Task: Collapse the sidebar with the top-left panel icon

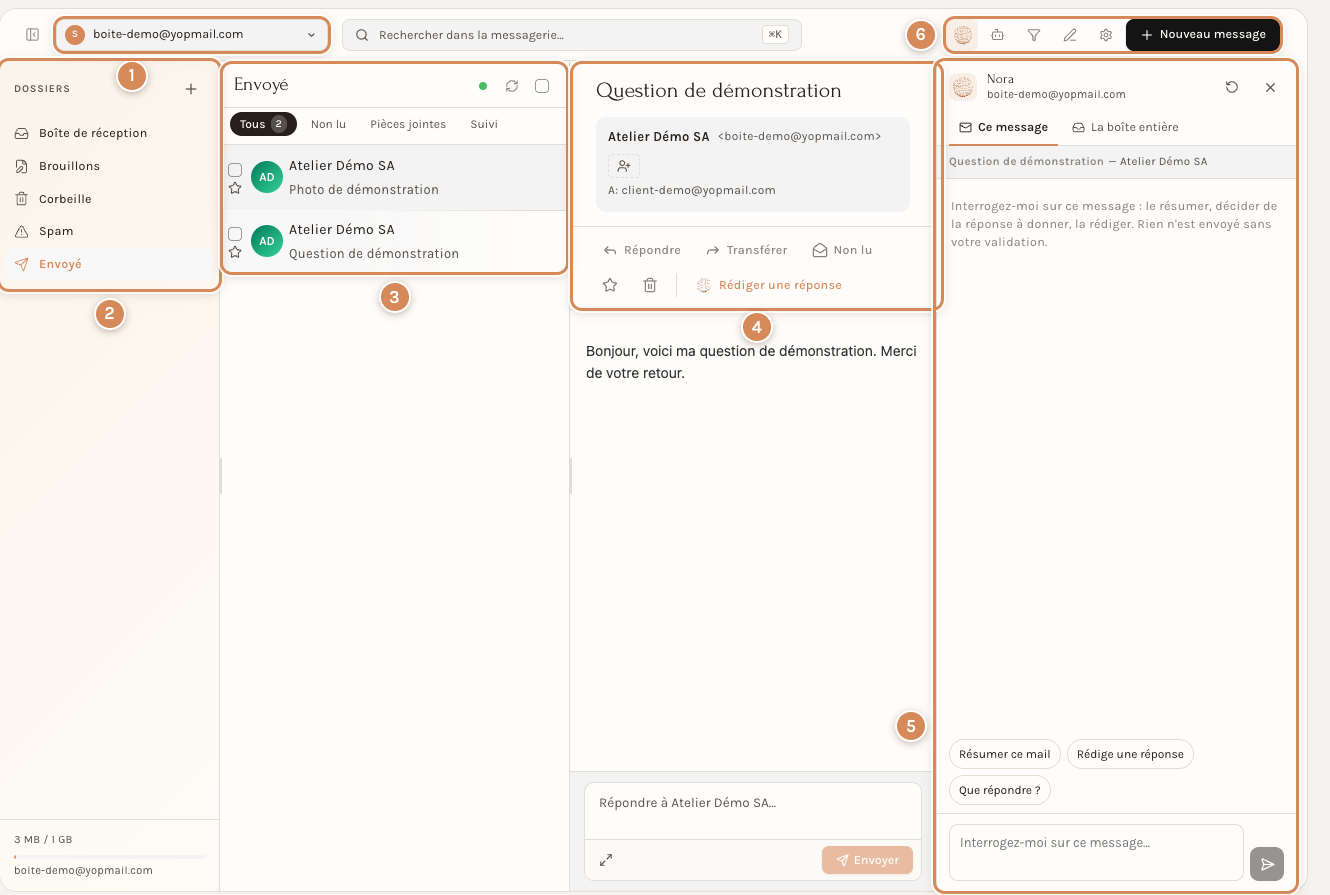Action: pyautogui.click(x=32, y=34)
